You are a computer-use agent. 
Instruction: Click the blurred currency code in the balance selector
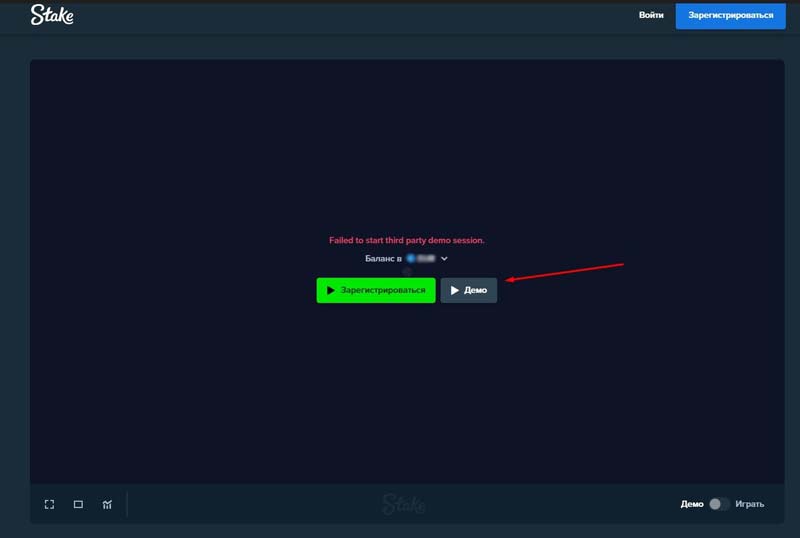point(427,259)
